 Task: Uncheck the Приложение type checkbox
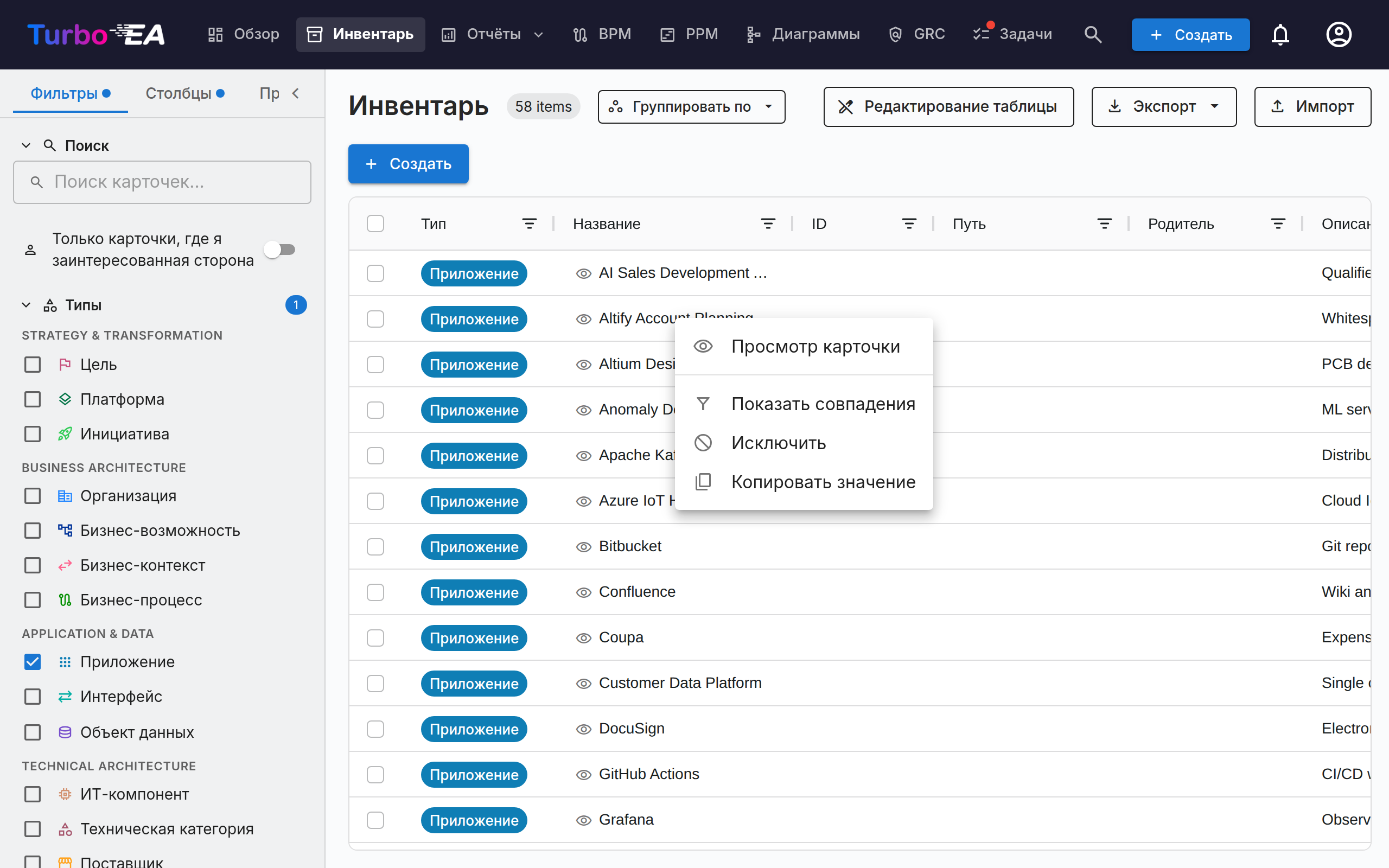click(x=33, y=662)
